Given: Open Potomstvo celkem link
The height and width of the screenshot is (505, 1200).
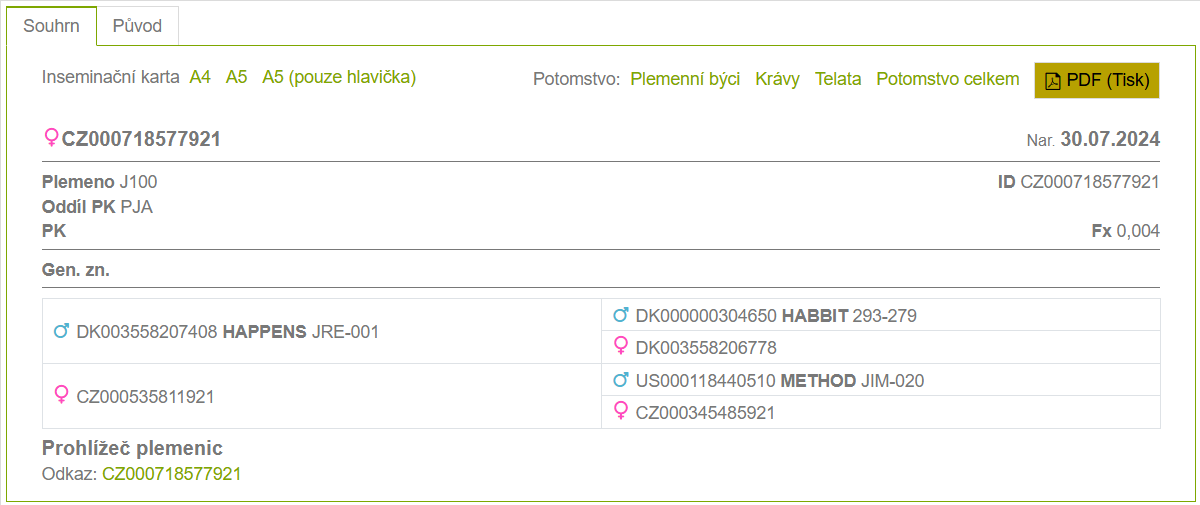Looking at the screenshot, I should click(947, 79).
